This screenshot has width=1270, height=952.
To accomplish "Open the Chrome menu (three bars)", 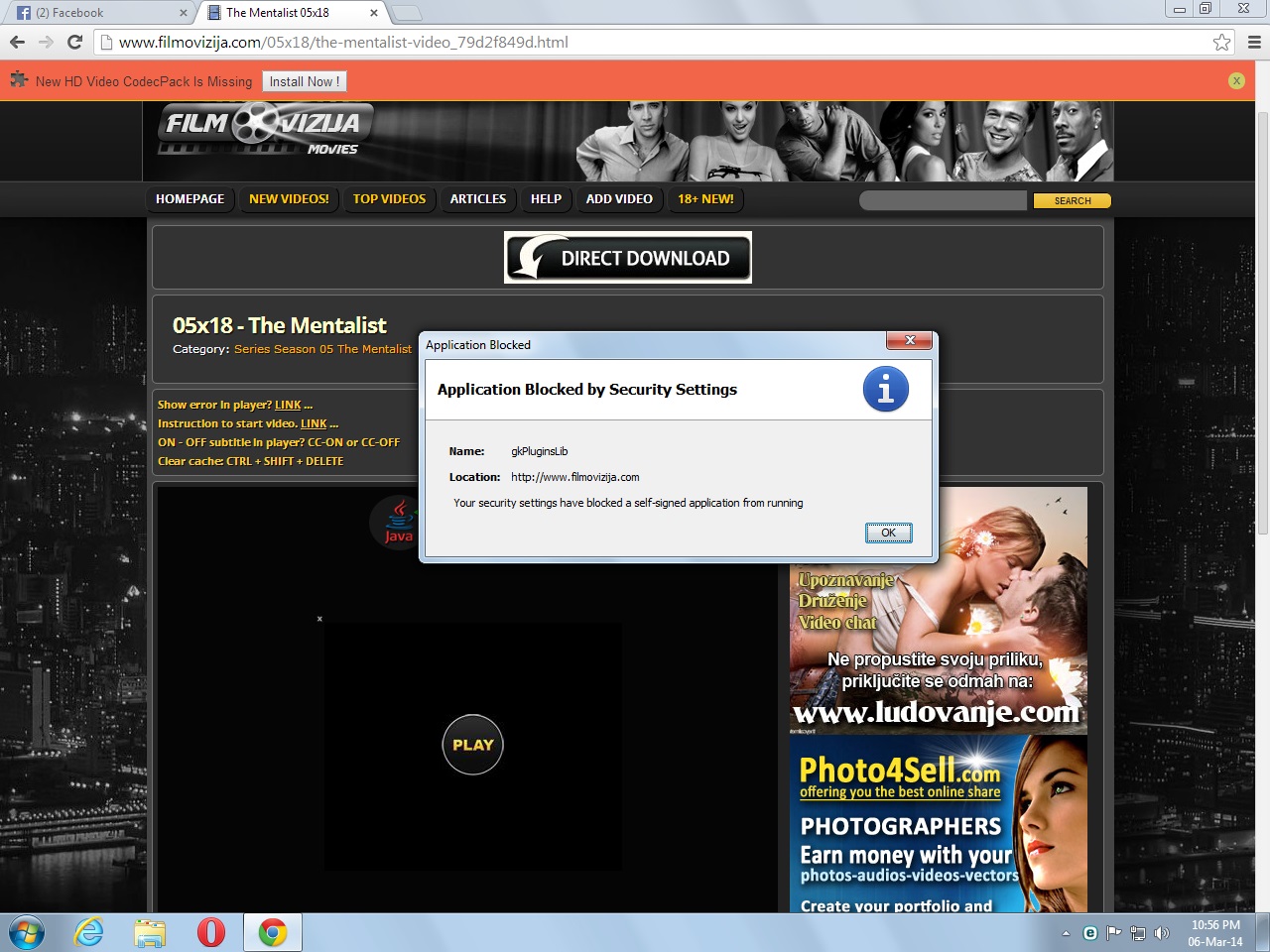I will [x=1254, y=42].
